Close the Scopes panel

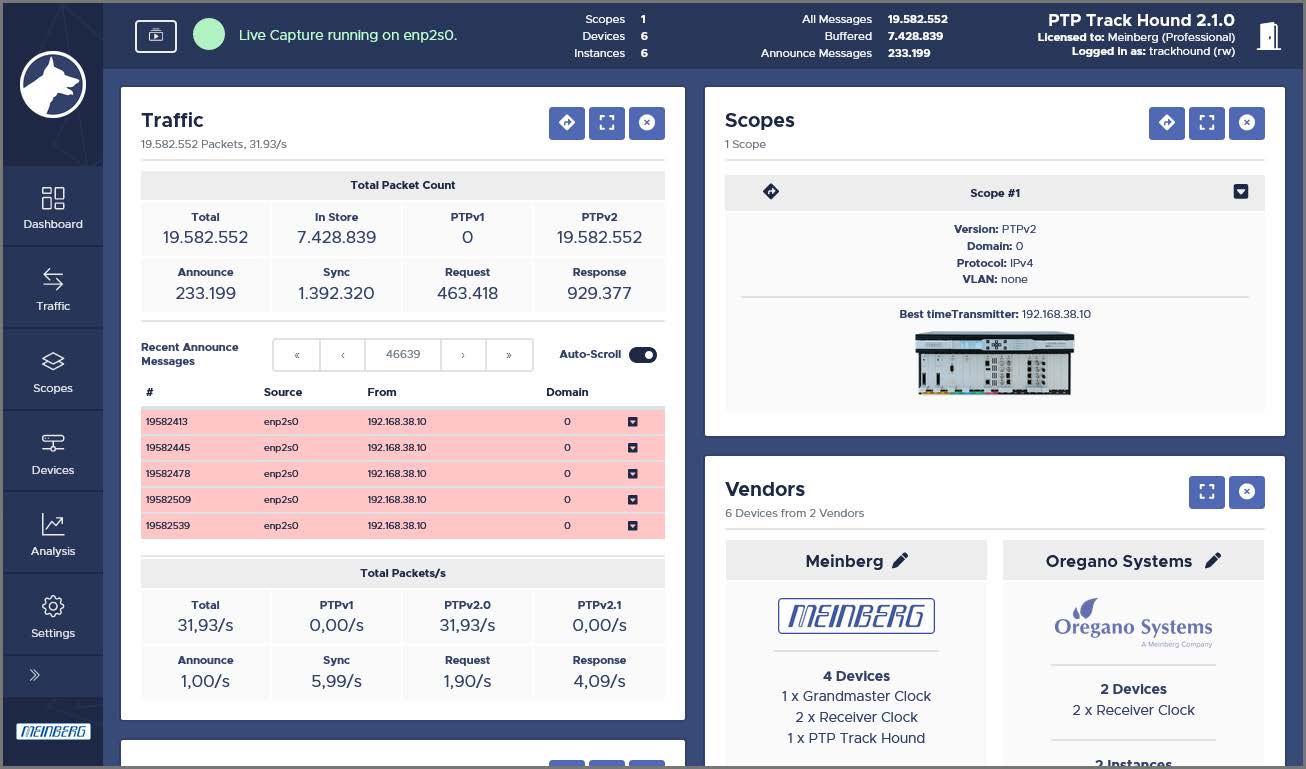pyautogui.click(x=1247, y=123)
